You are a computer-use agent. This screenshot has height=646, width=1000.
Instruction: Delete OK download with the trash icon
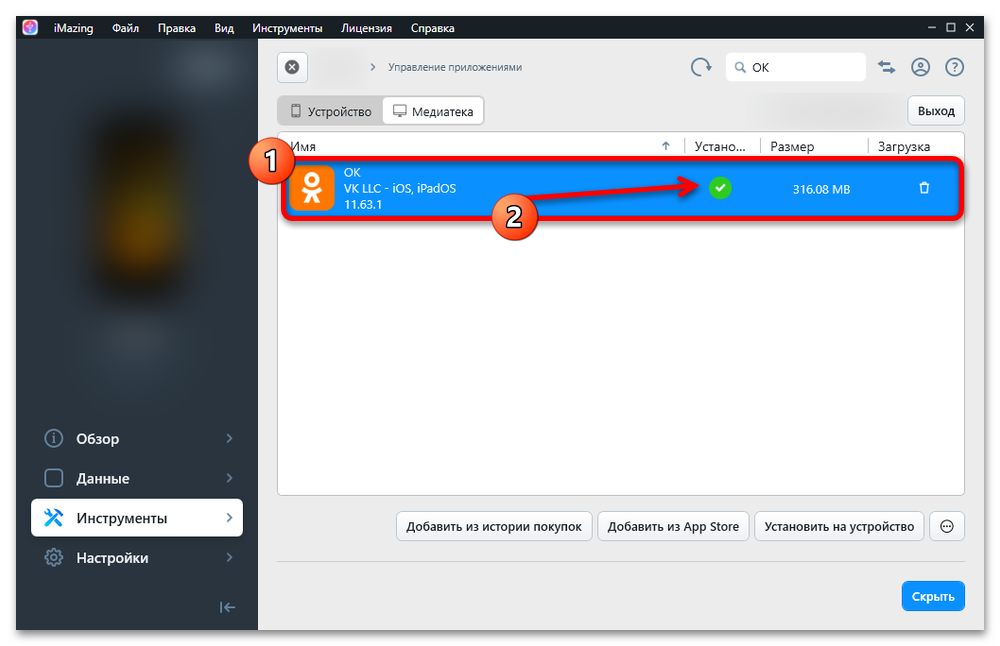click(924, 188)
